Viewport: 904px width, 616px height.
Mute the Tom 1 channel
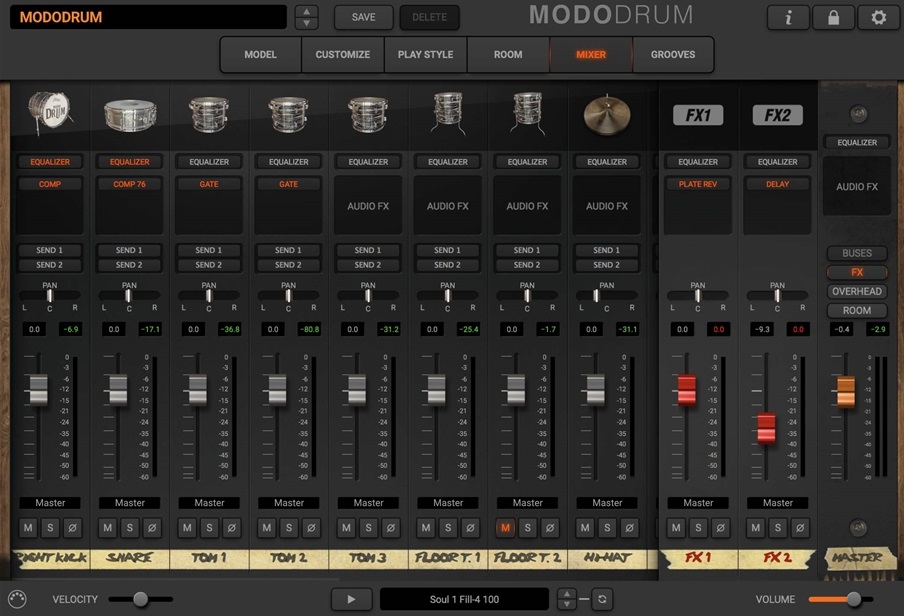[187, 527]
